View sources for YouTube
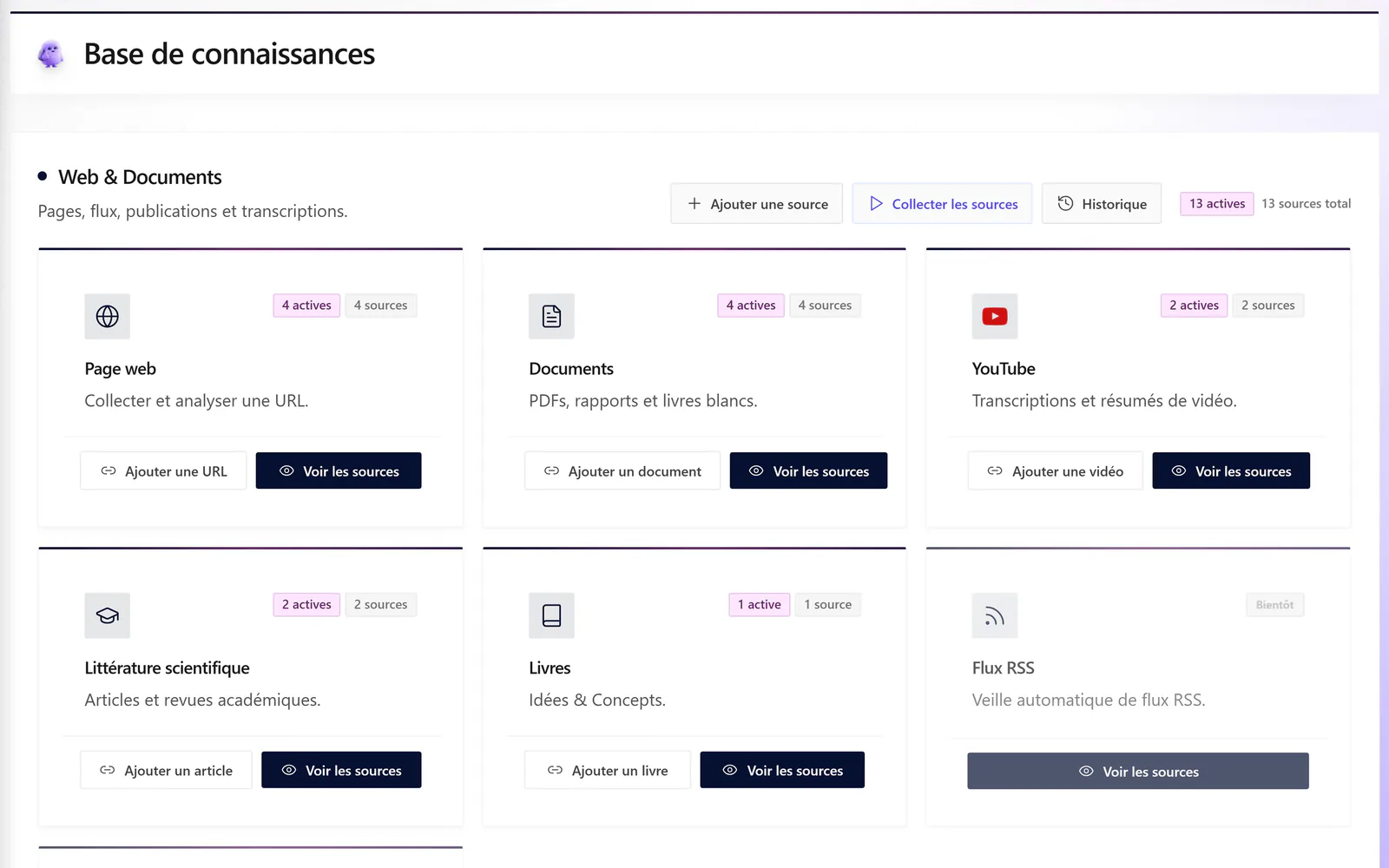This screenshot has width=1389, height=868. coord(1231,471)
